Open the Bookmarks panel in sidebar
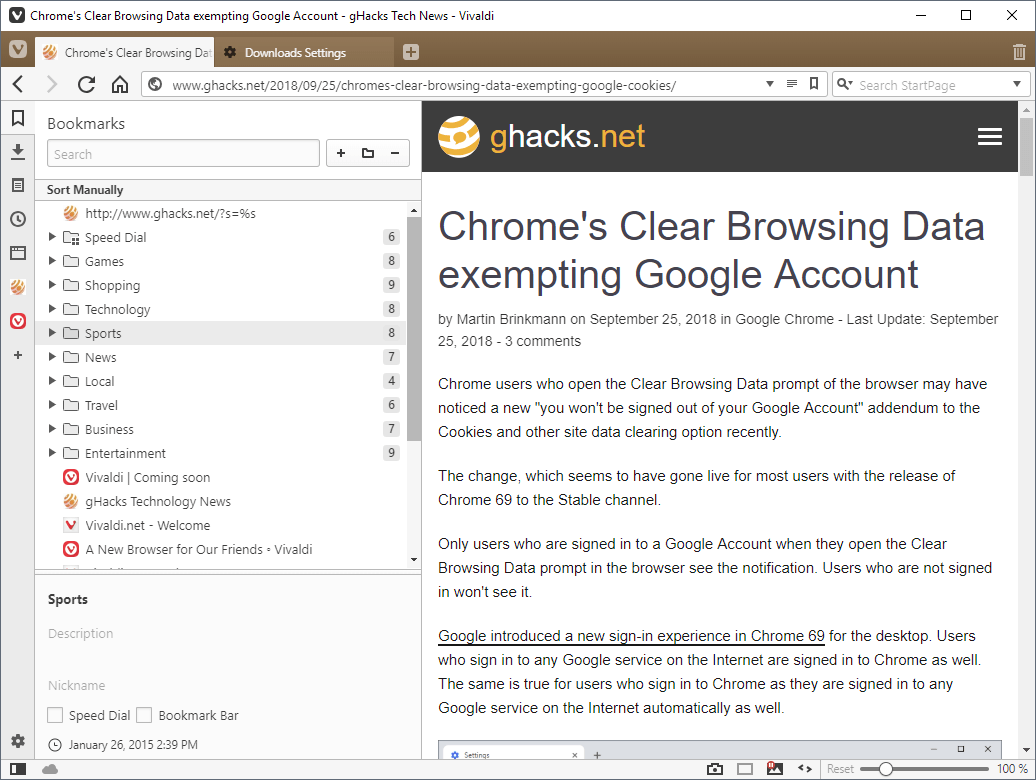The height and width of the screenshot is (780, 1036). 18,118
